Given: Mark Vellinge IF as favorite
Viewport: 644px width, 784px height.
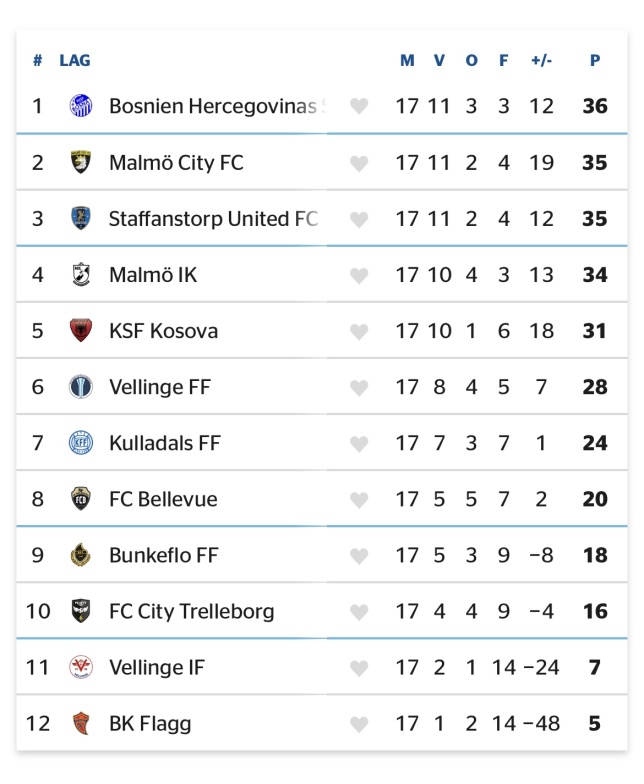Looking at the screenshot, I should tap(359, 668).
